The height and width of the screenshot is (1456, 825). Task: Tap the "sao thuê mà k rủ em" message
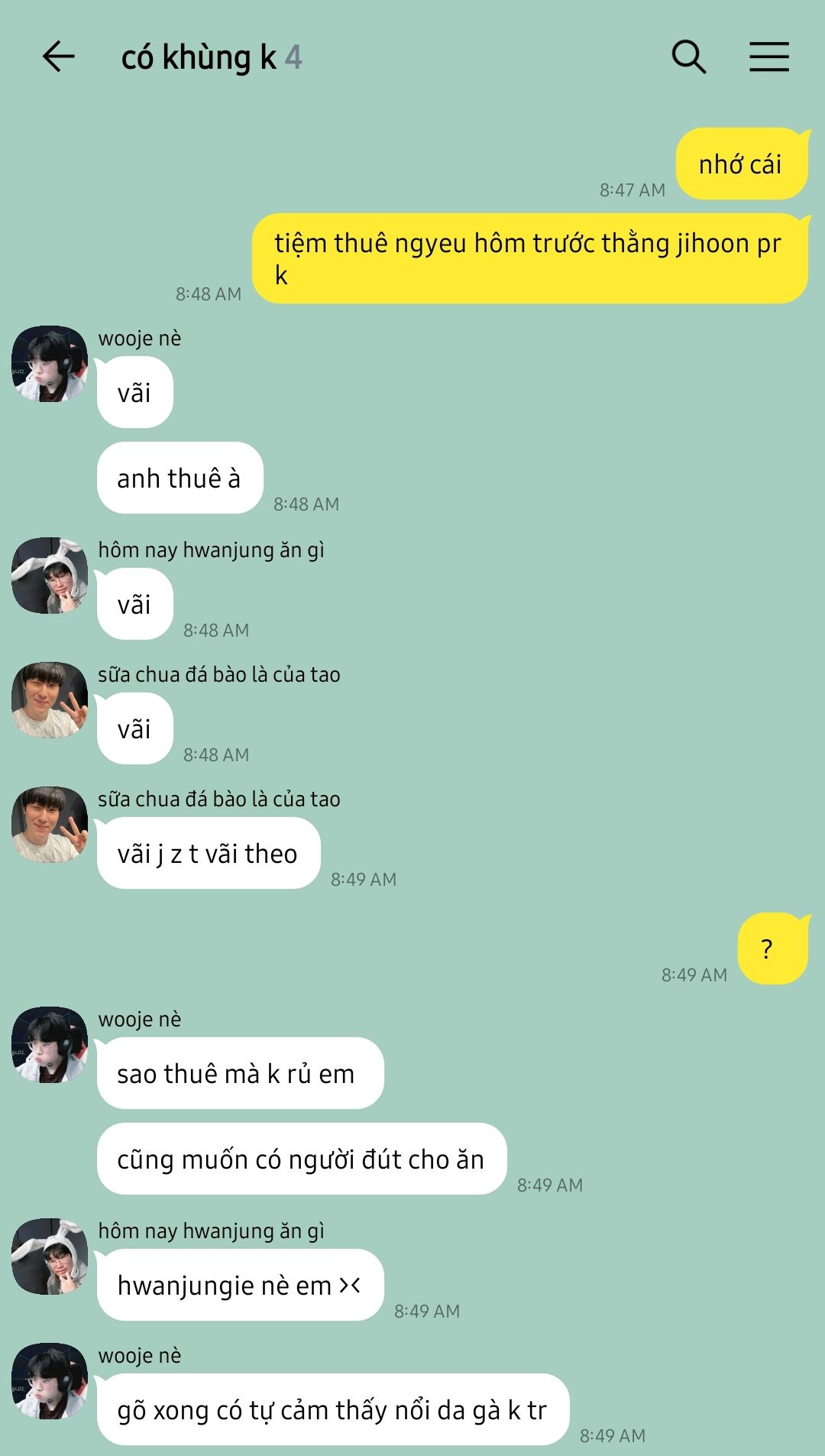240,1073
